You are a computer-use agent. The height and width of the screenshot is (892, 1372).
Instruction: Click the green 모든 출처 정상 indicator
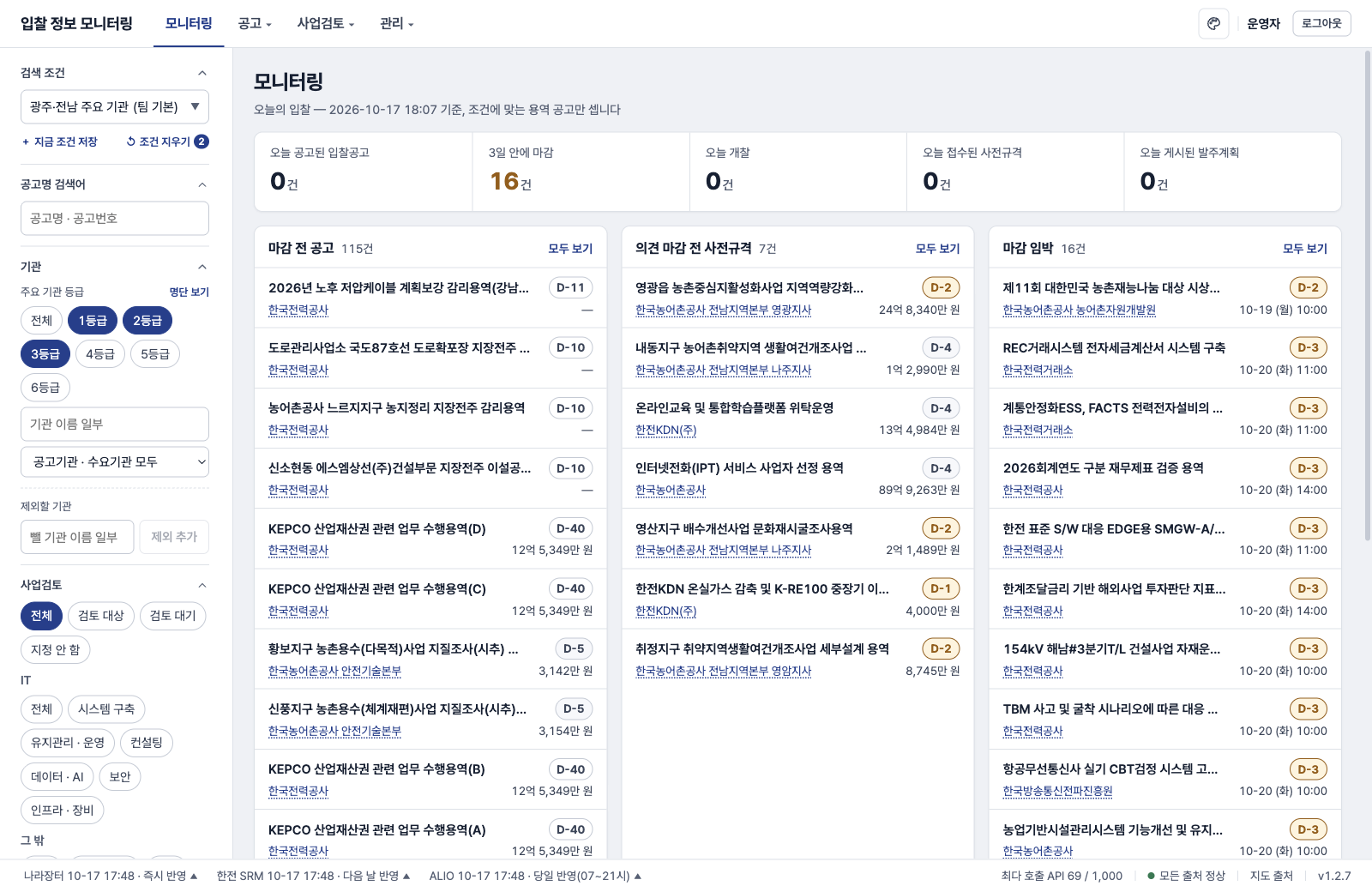click(x=1152, y=876)
